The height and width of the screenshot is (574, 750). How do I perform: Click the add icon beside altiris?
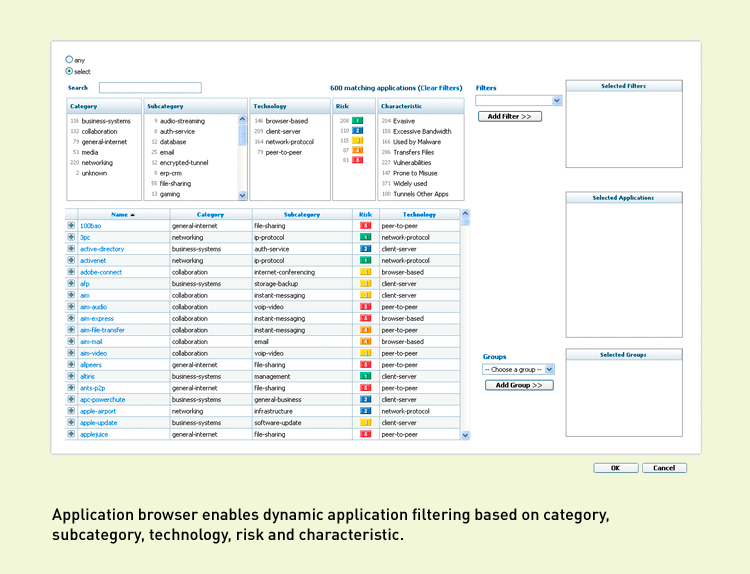coord(71,376)
